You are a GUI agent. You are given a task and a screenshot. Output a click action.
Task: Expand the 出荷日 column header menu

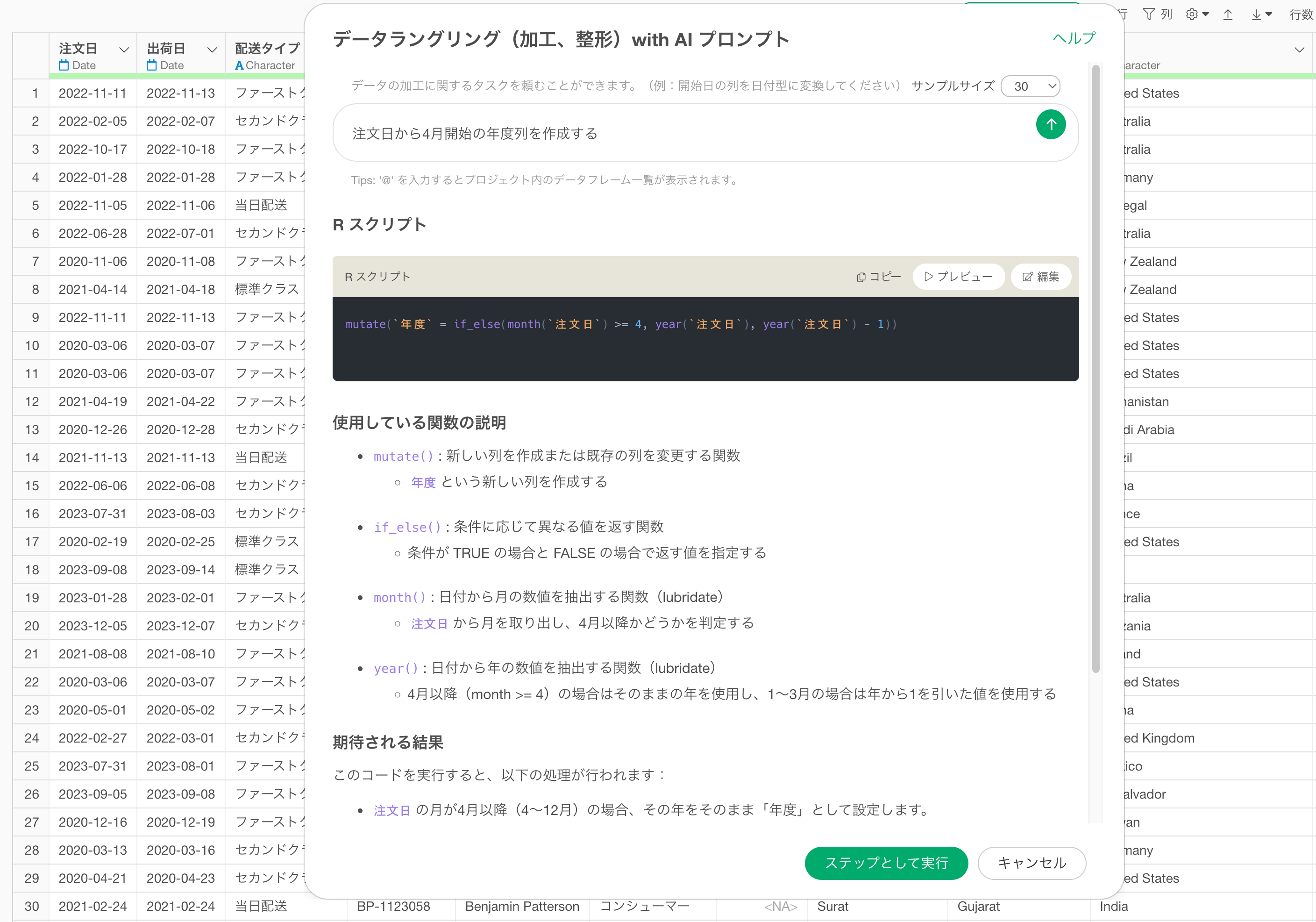click(x=212, y=50)
